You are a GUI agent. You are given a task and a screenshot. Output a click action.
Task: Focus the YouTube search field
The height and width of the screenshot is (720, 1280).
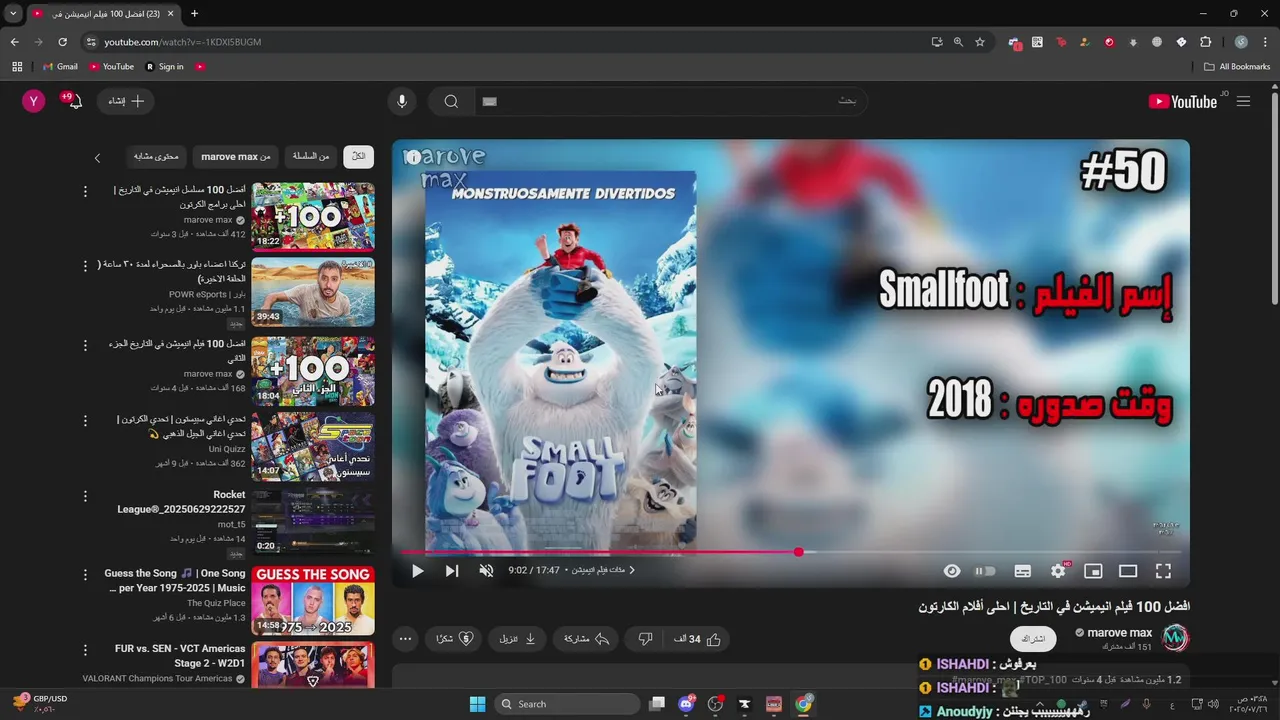click(670, 101)
